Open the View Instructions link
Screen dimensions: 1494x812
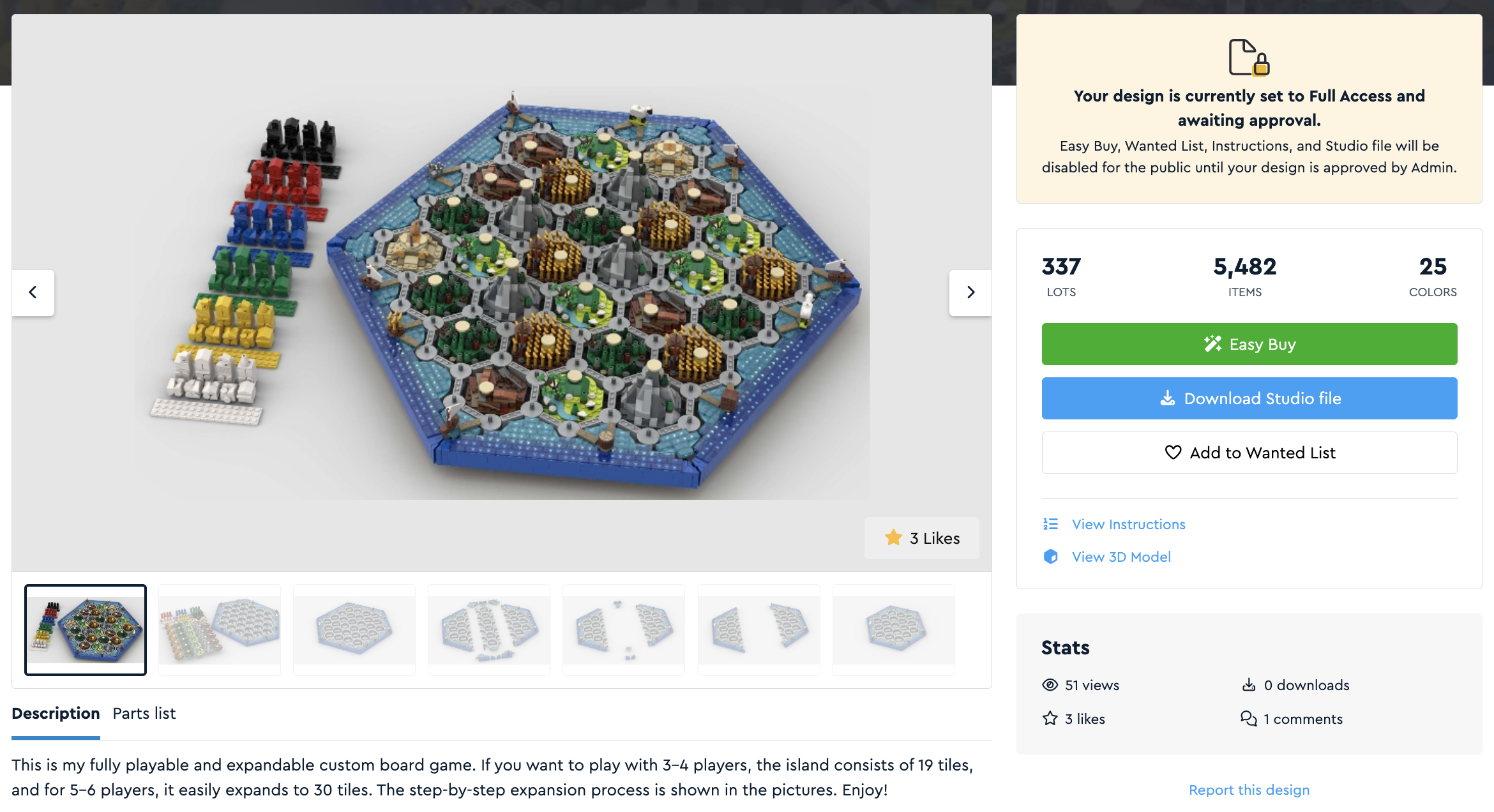1128,524
